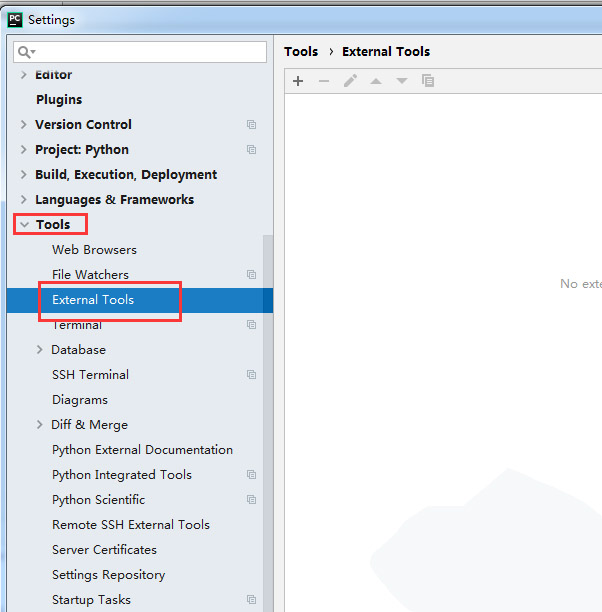Viewport: 602px width, 612px height.
Task: Expand the Project: Python chevron
Action: pyautogui.click(x=24, y=149)
